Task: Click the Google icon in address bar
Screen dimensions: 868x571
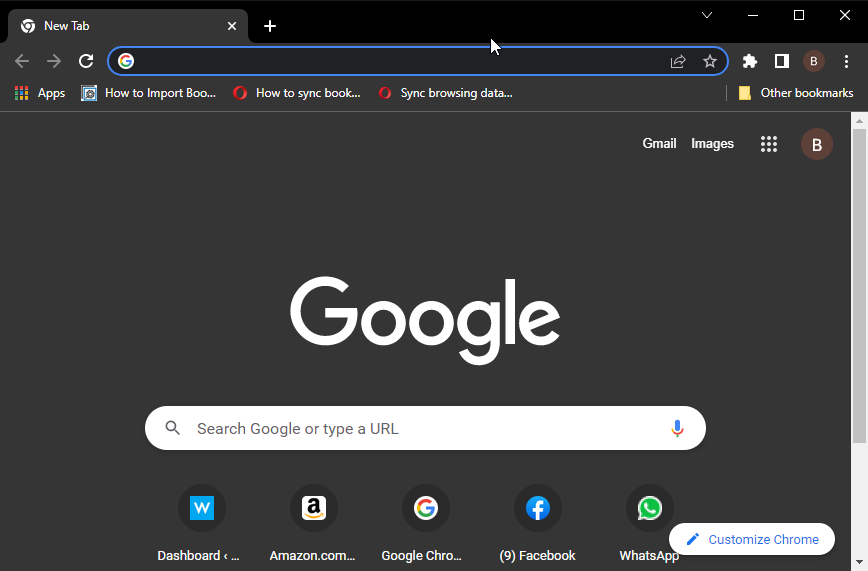Action: click(x=126, y=61)
